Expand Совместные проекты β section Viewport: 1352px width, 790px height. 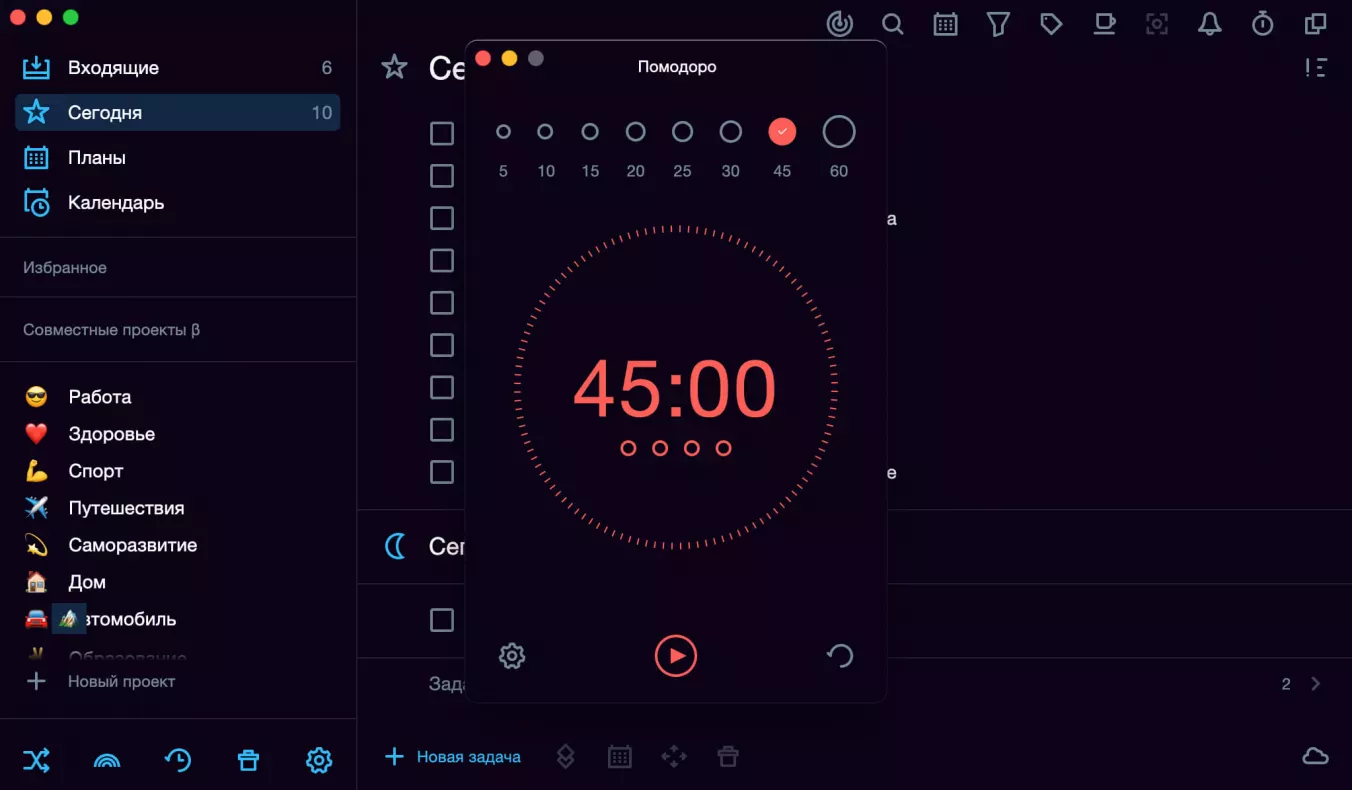pos(111,330)
